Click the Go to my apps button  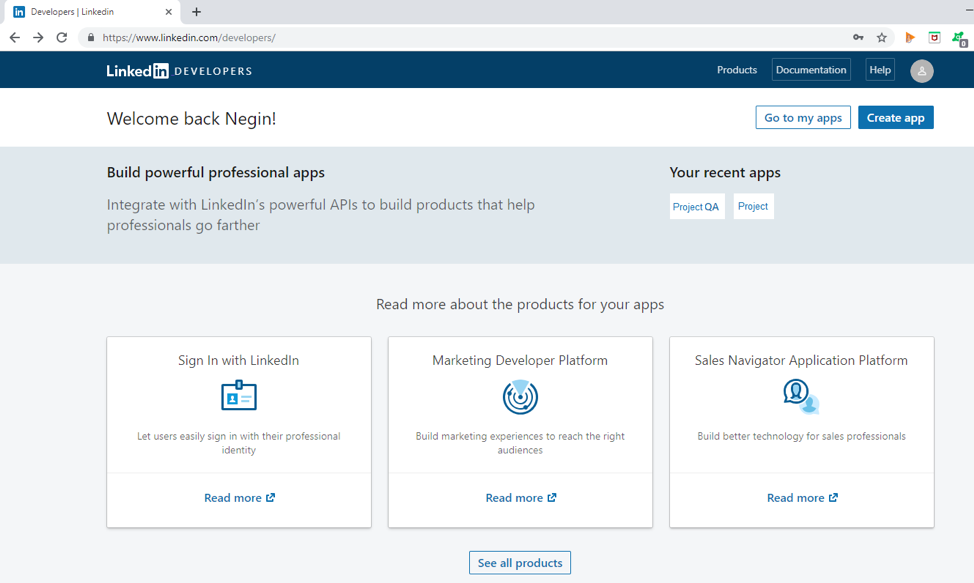[803, 117]
